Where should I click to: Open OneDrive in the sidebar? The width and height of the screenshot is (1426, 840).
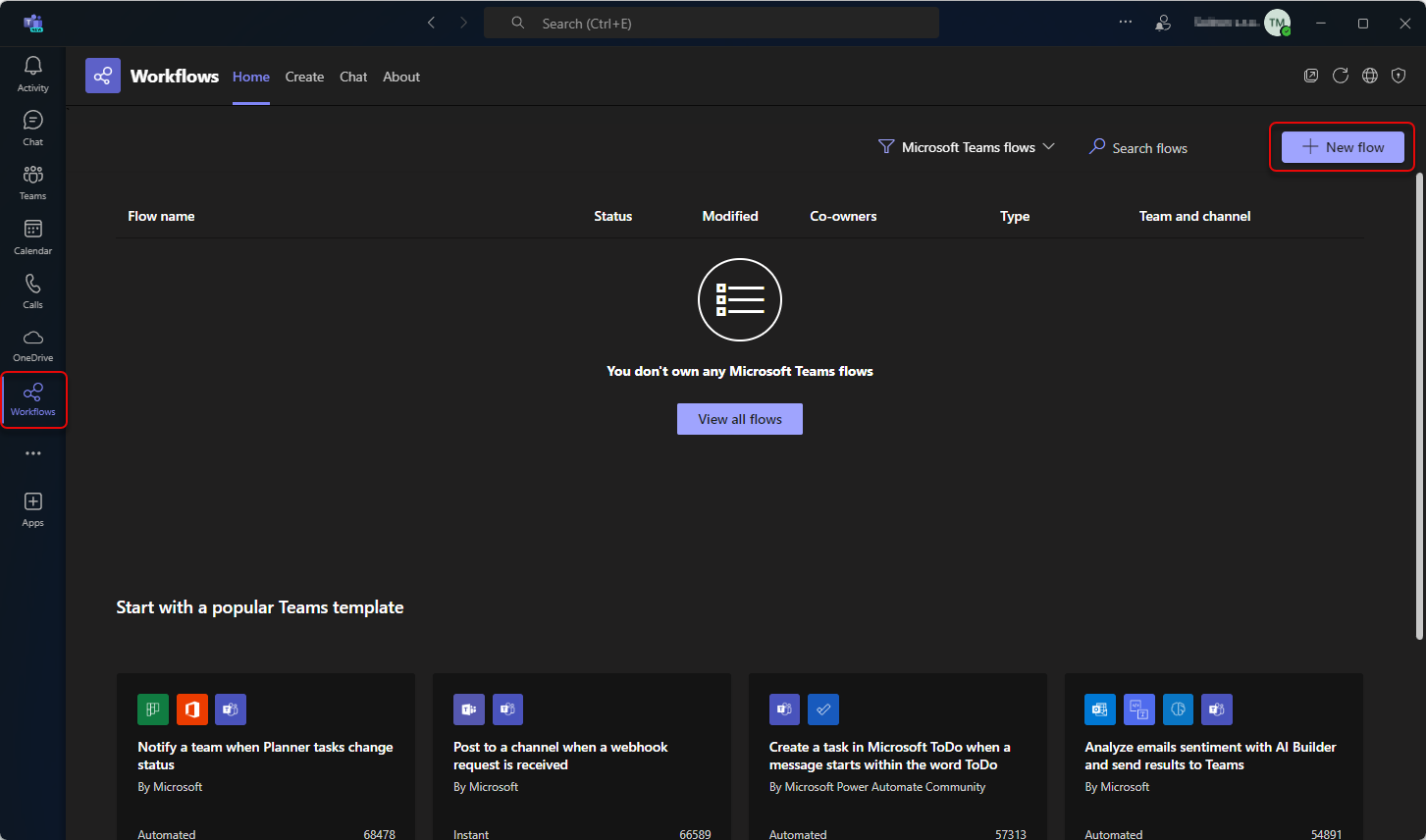point(32,345)
